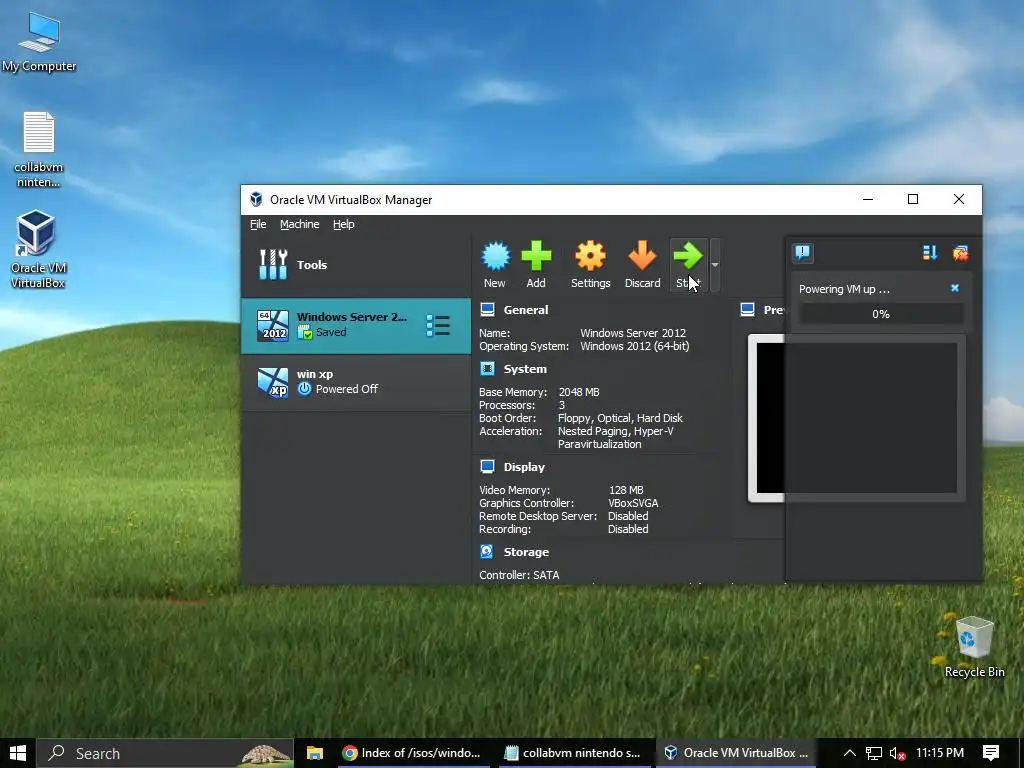Click the General section icon
This screenshot has width=1024, height=768.
tap(487, 310)
